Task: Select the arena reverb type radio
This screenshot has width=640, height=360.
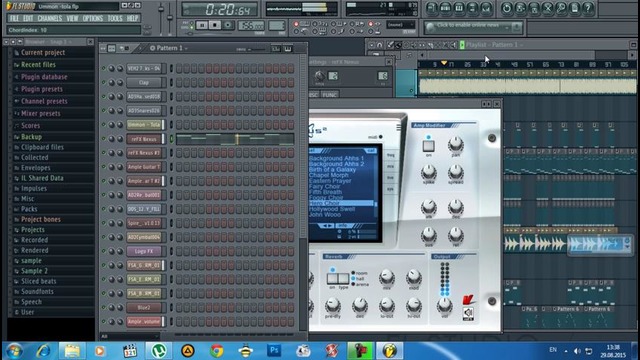Action: click(353, 284)
